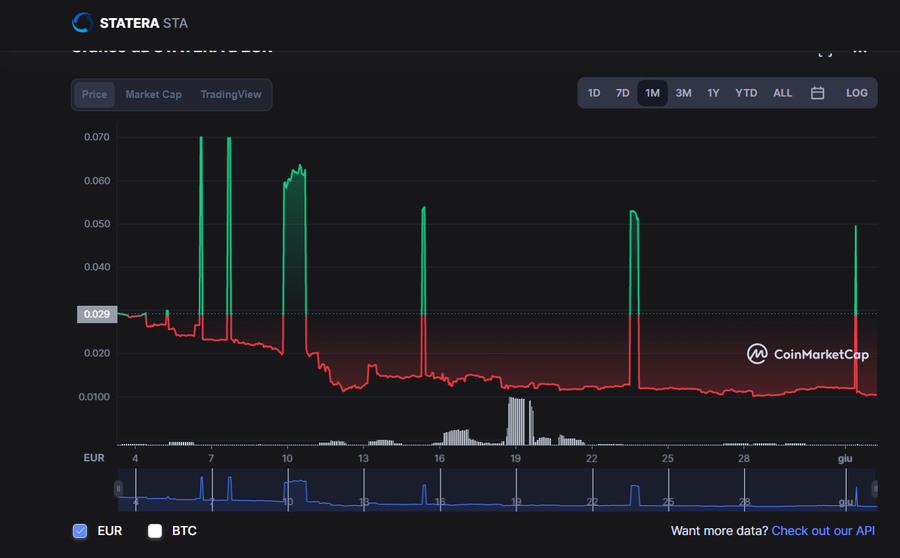The height and width of the screenshot is (558, 900).
Task: Uncheck the EUR currency checkbox
Action: click(80, 531)
